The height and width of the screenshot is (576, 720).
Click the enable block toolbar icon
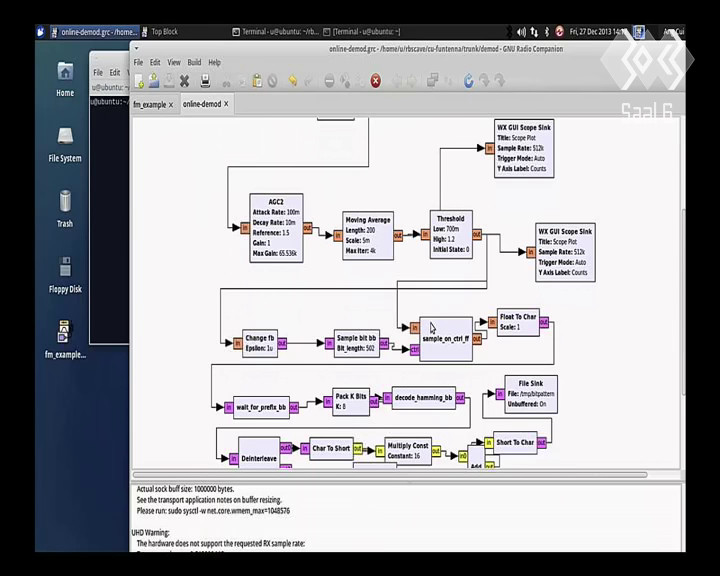tap(432, 81)
